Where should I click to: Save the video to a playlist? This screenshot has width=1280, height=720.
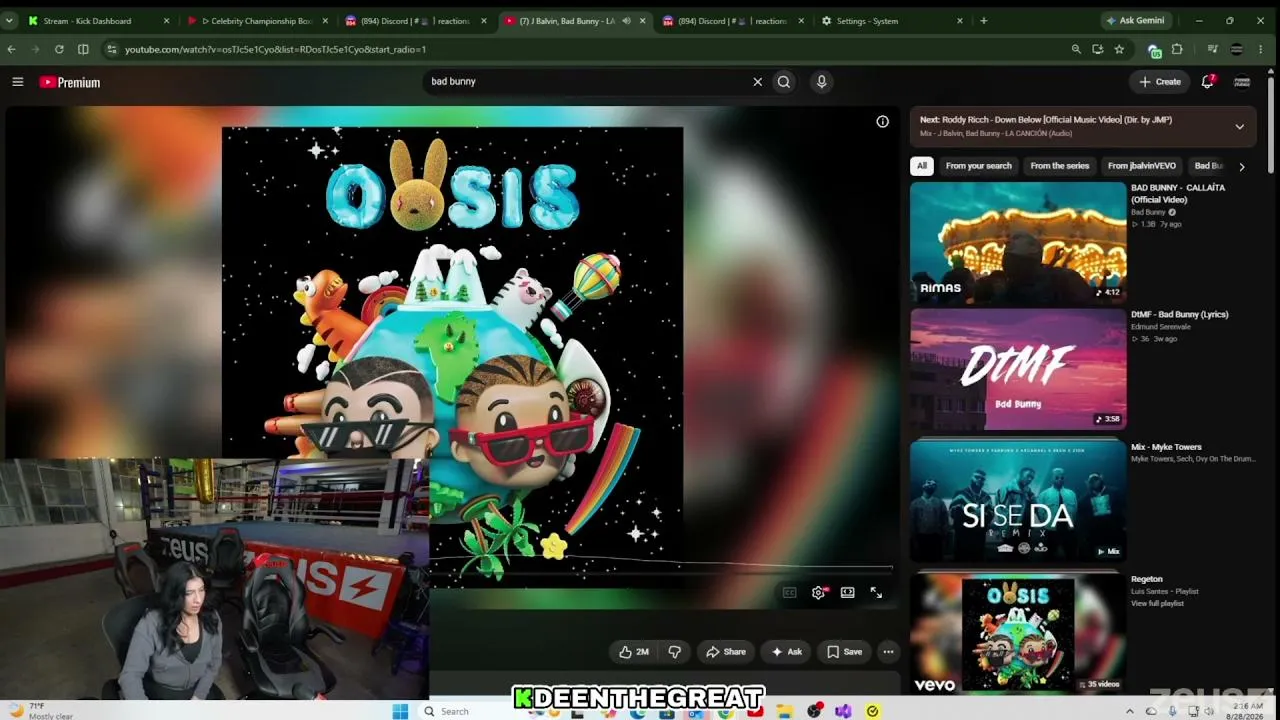click(844, 652)
